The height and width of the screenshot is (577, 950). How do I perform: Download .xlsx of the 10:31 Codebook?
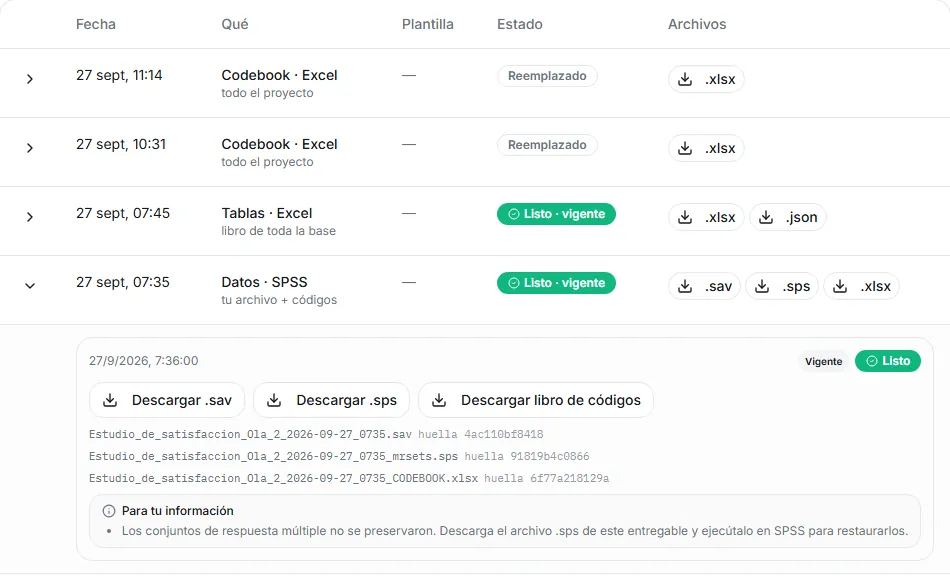coord(706,148)
